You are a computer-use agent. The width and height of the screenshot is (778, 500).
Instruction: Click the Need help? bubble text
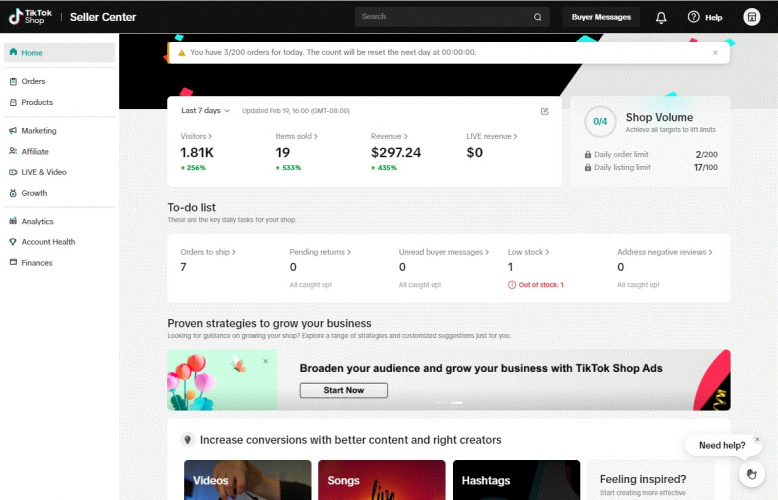722,445
